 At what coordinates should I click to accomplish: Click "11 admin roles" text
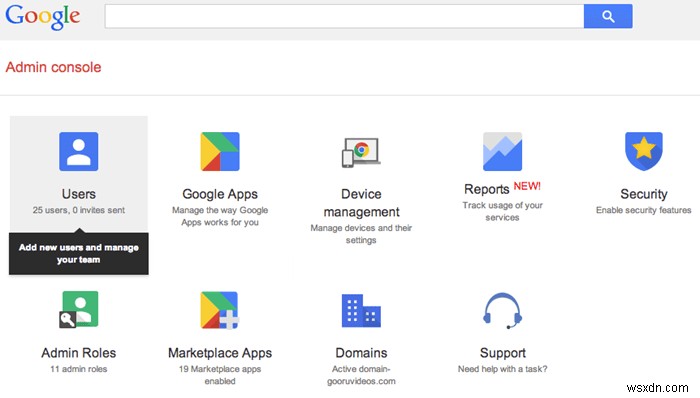pyautogui.click(x=79, y=369)
